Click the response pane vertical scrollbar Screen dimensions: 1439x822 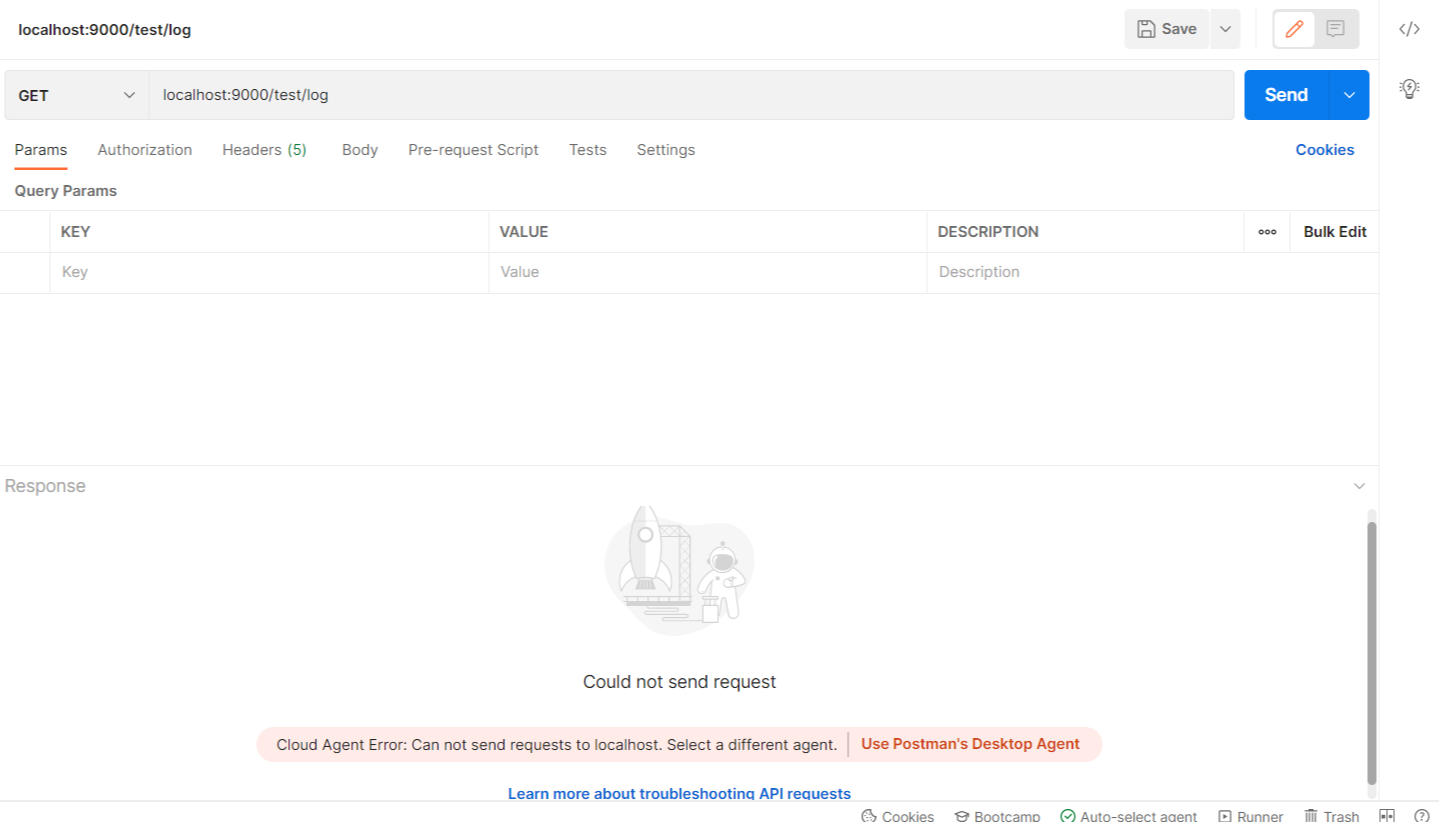coord(1372,653)
